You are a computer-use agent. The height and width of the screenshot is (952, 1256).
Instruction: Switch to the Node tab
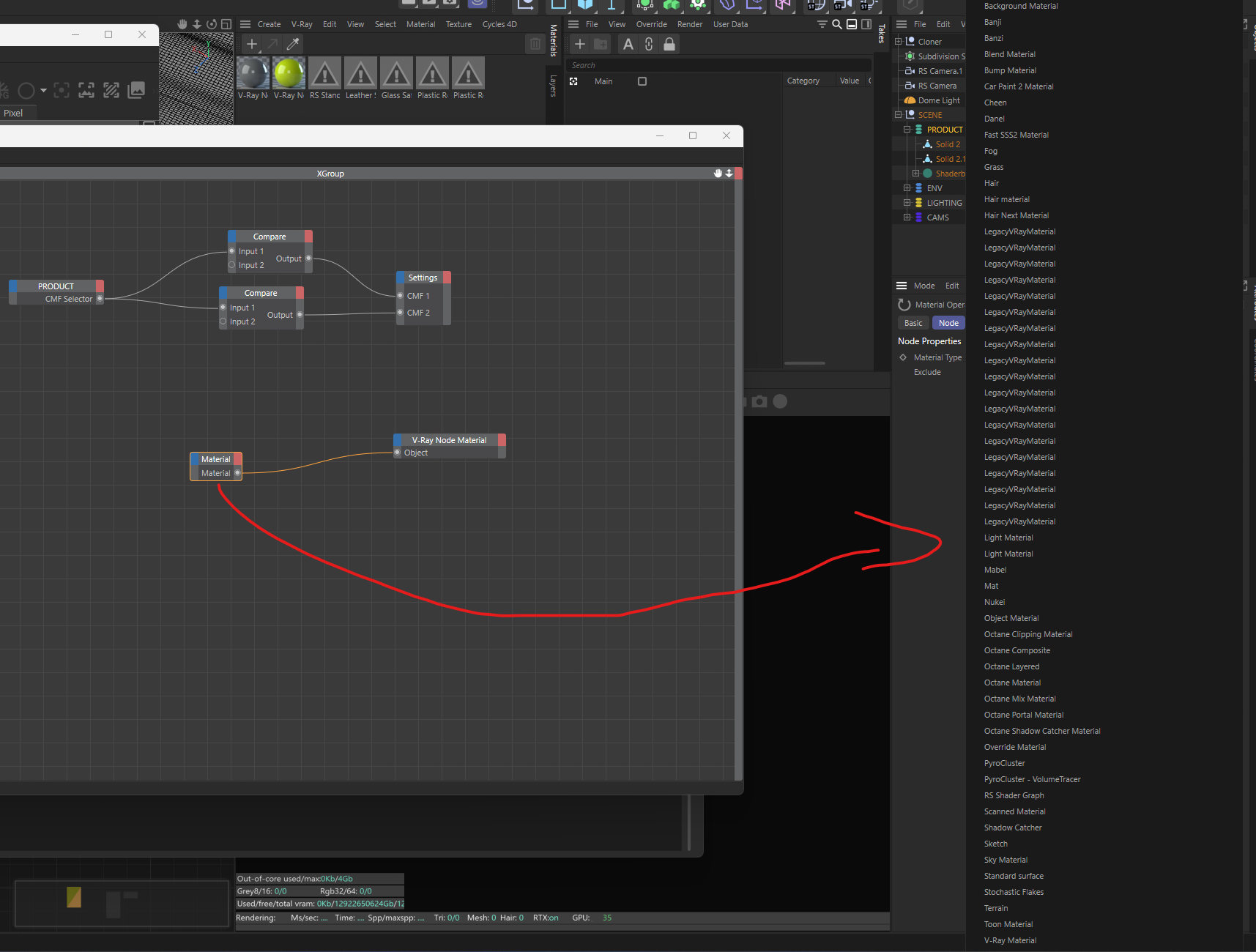(948, 323)
